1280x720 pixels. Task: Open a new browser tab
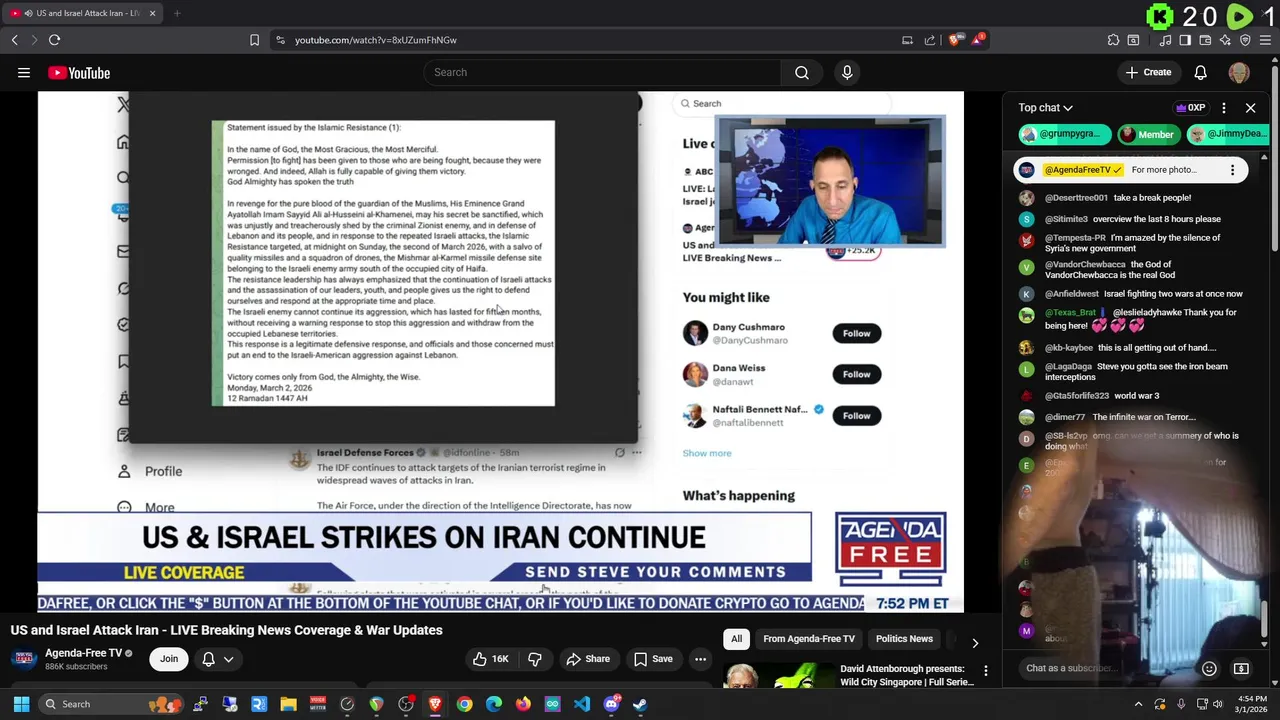[x=177, y=13]
